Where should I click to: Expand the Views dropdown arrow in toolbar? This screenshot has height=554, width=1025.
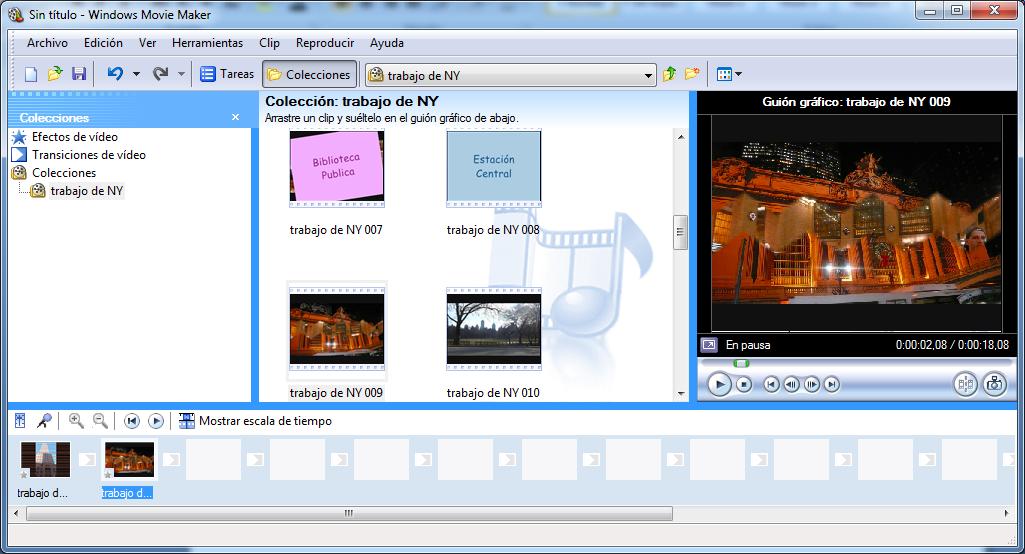click(739, 74)
